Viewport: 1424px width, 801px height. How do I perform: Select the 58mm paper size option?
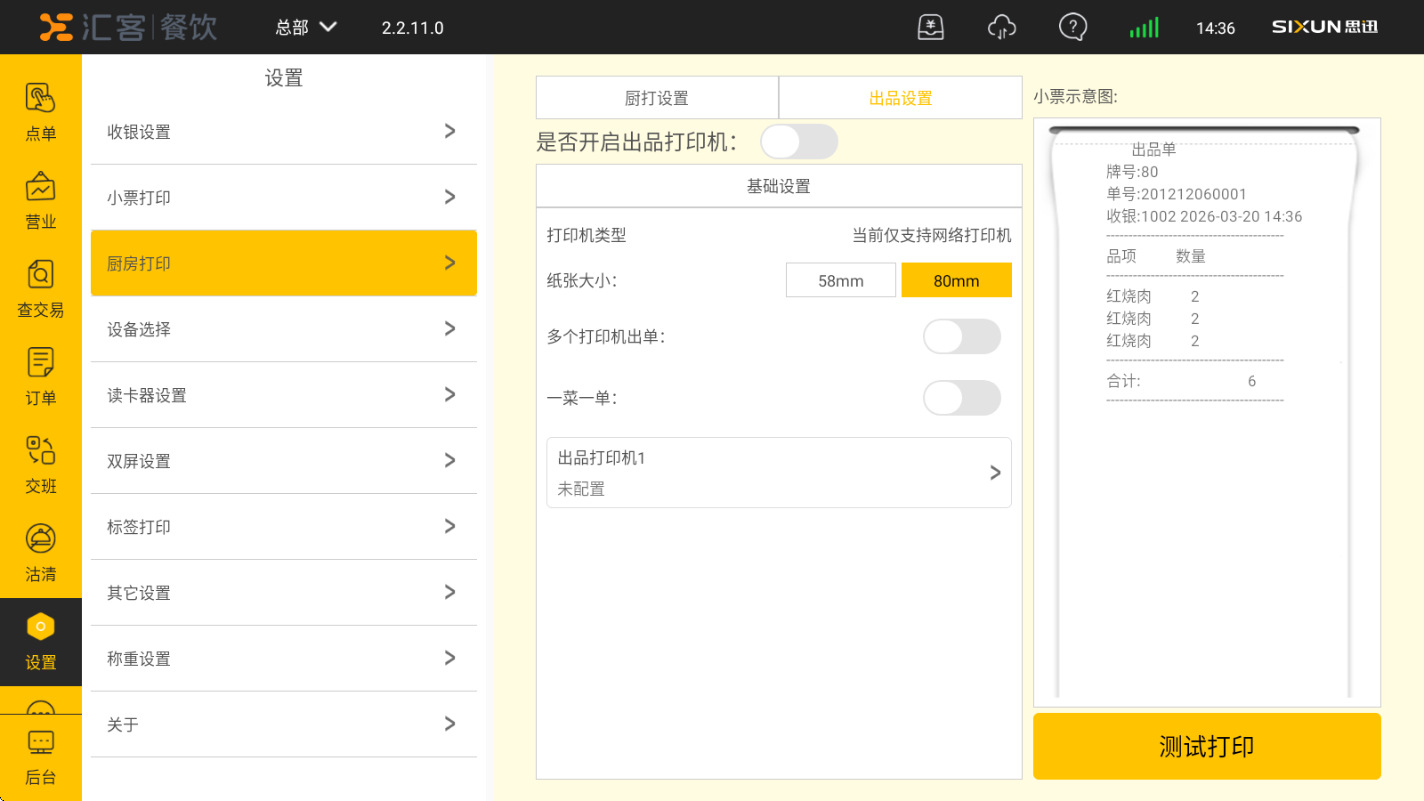pyautogui.click(x=840, y=281)
